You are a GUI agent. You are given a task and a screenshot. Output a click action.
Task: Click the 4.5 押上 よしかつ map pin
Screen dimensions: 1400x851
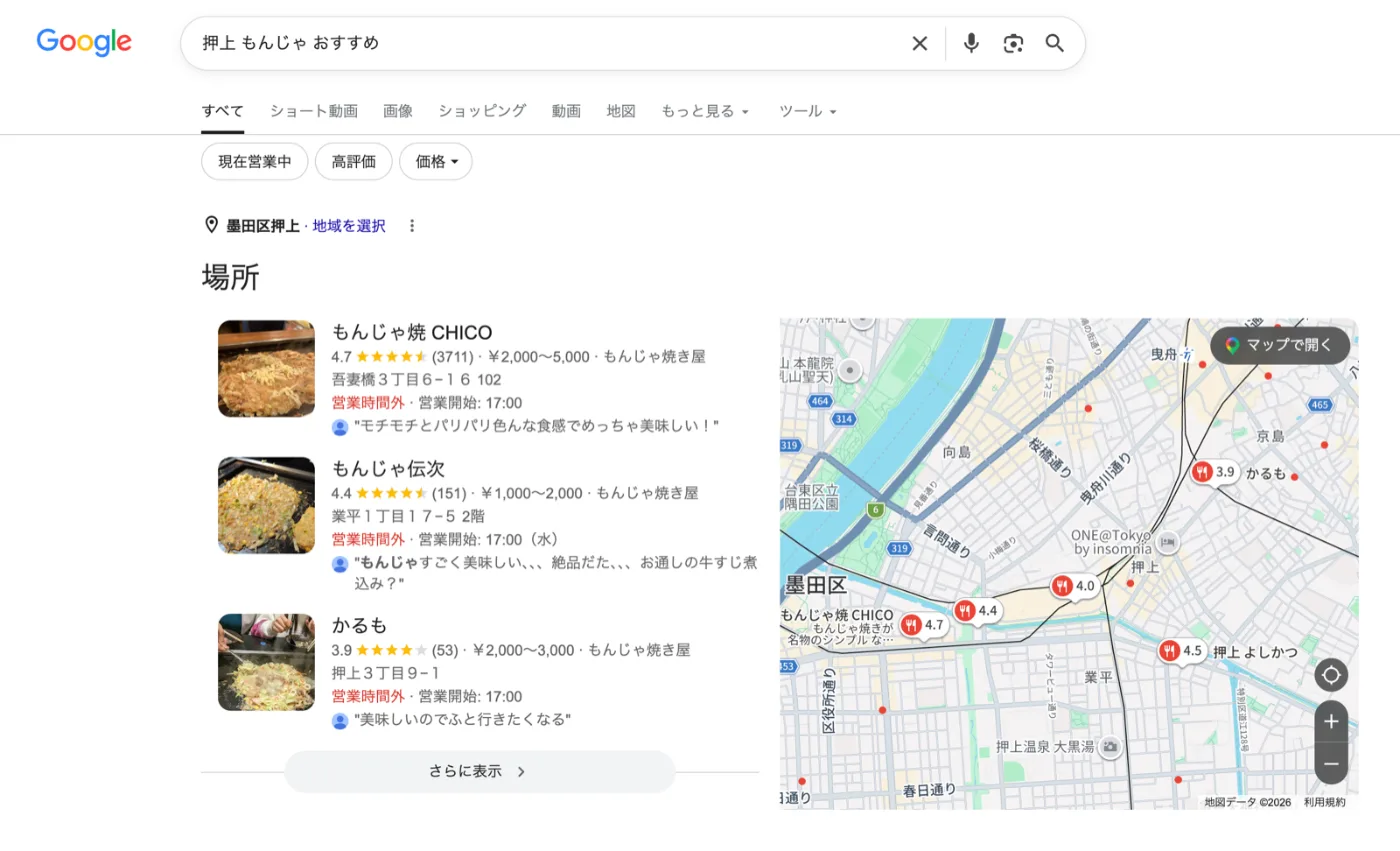point(1182,651)
